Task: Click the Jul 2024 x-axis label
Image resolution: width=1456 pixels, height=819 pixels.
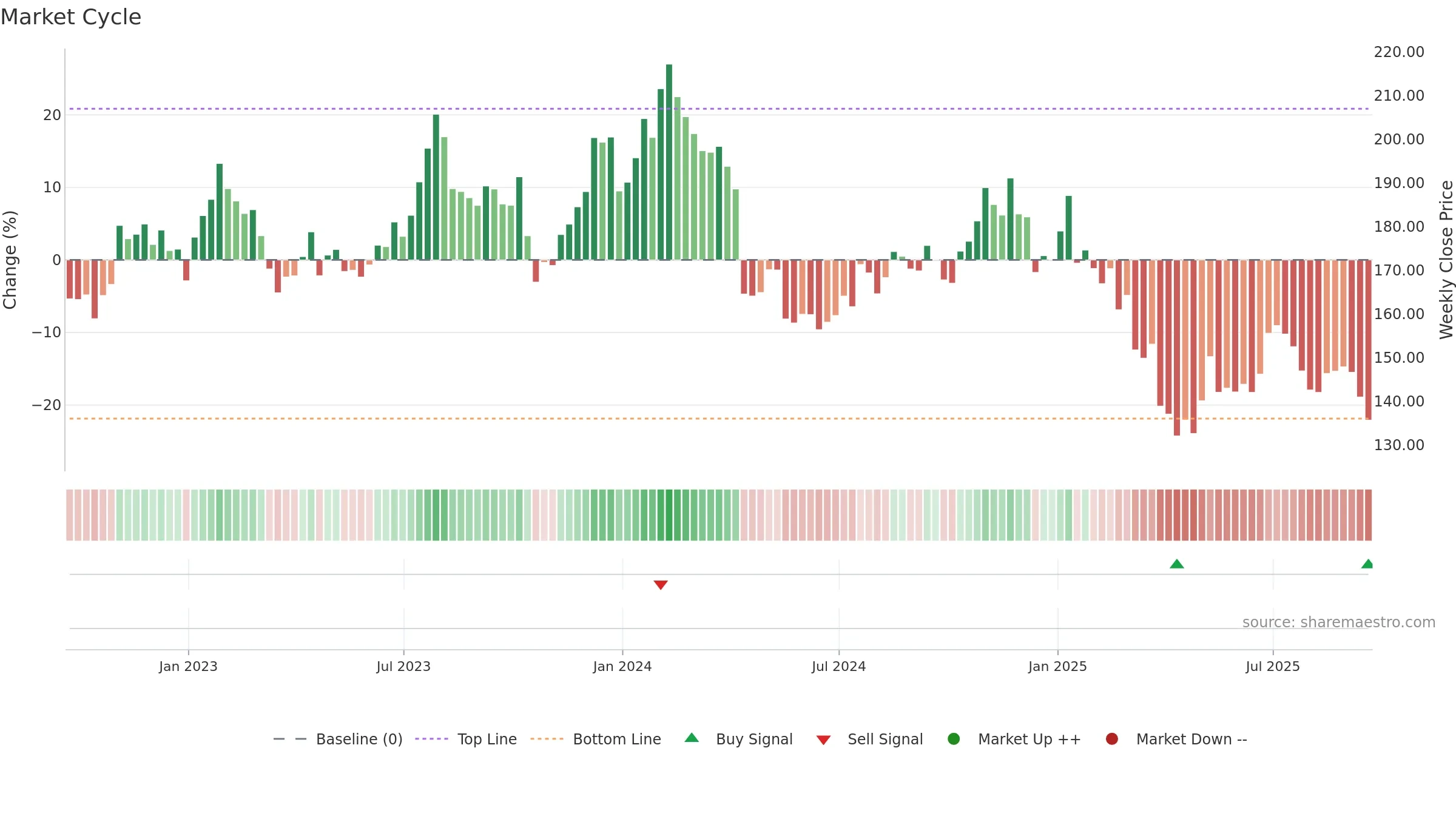Action: point(839,667)
